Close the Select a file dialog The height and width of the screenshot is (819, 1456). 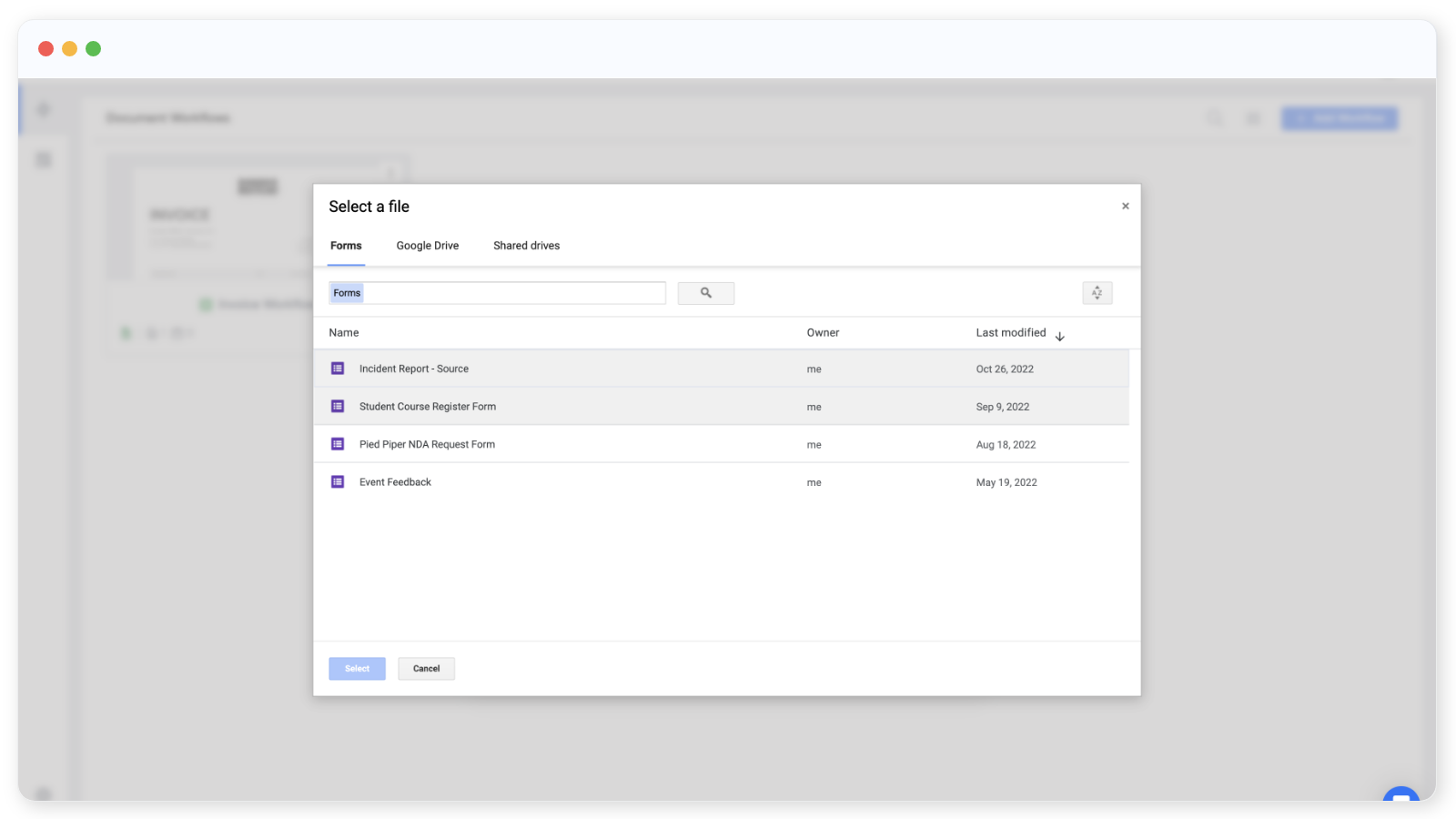pos(1126,207)
